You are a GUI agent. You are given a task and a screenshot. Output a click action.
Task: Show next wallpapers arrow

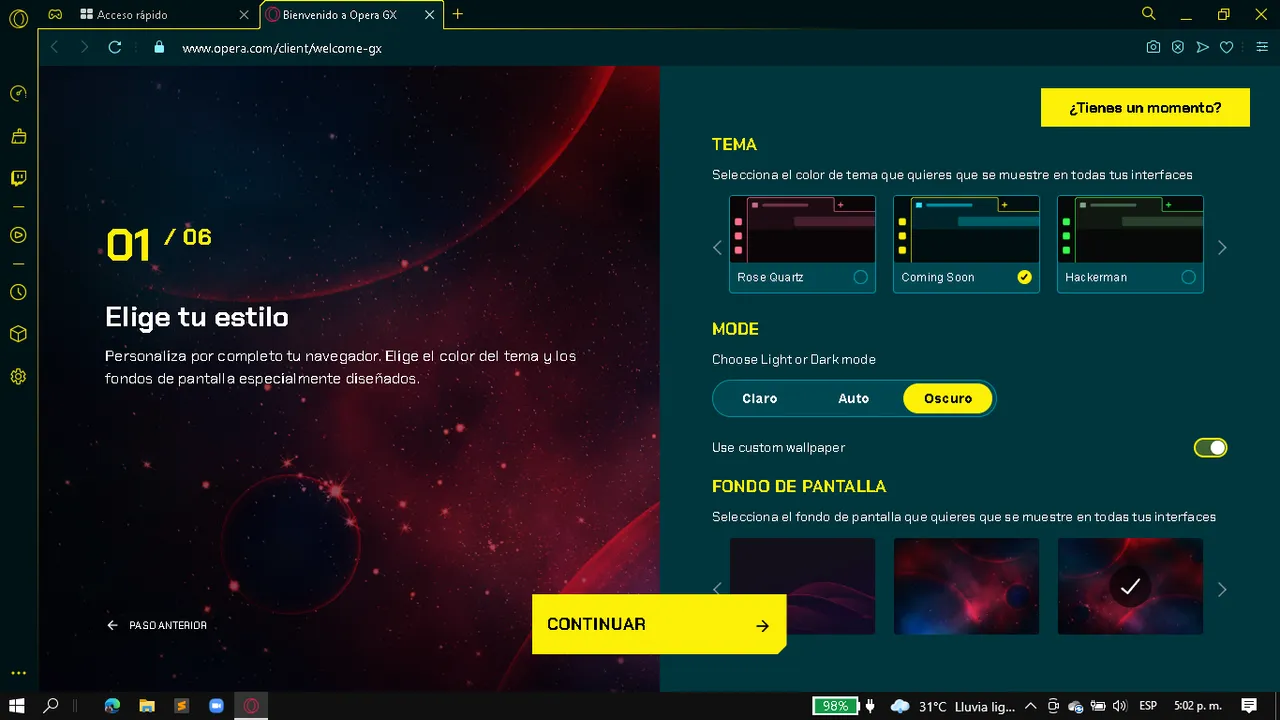pos(1221,589)
